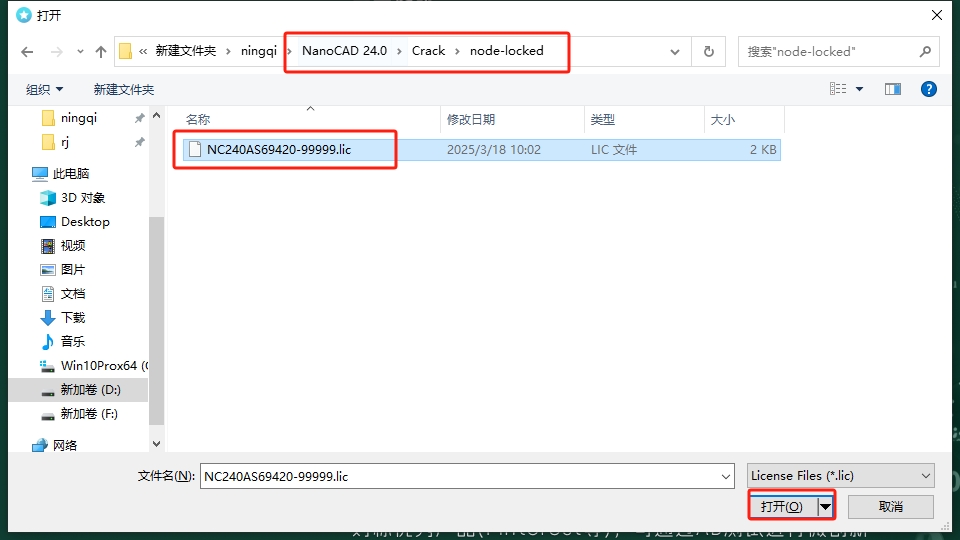This screenshot has height=540, width=960.
Task: Expand the 打开 button split arrow
Action: point(825,506)
